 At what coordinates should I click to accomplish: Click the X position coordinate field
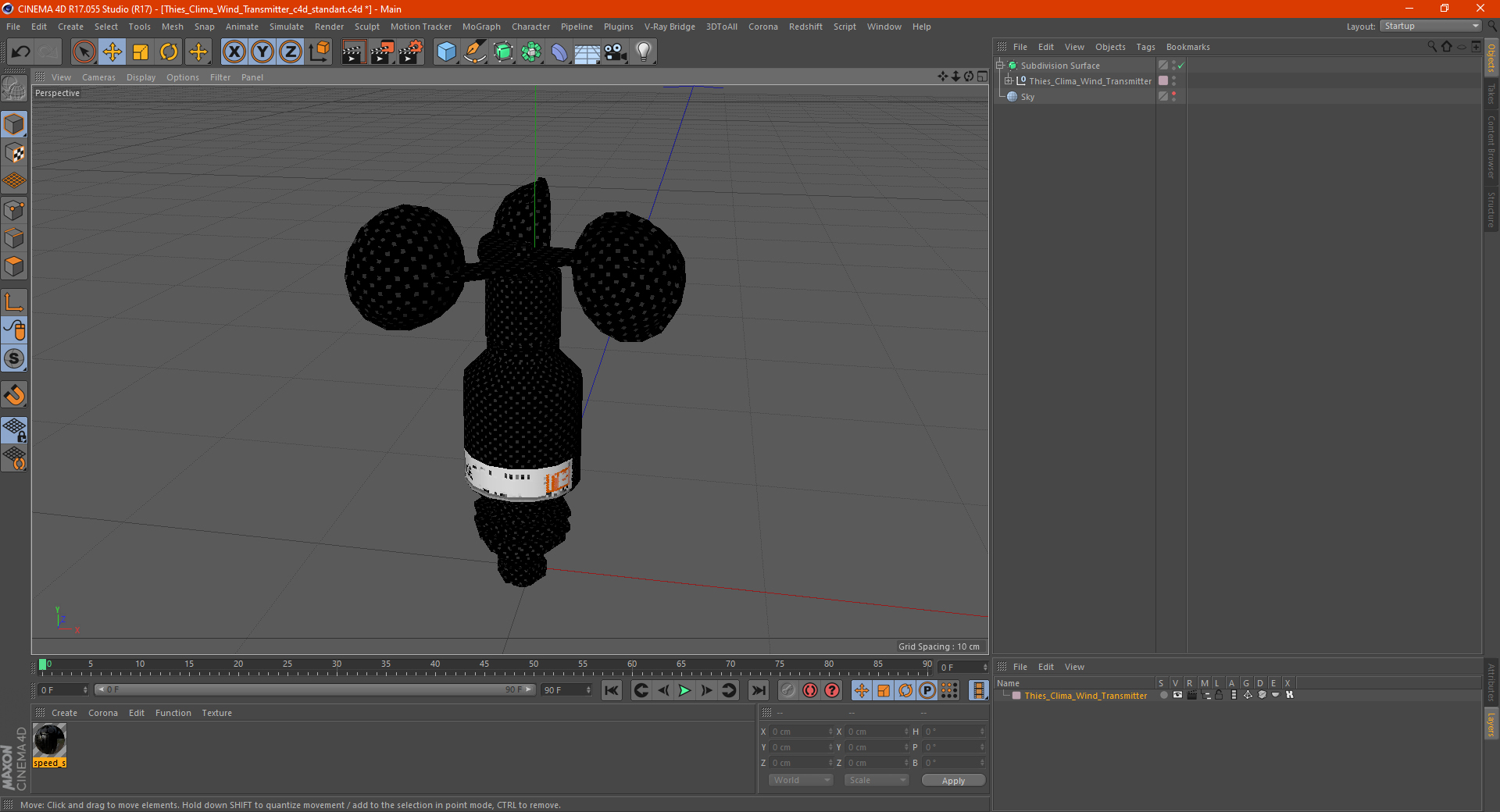(x=801, y=732)
